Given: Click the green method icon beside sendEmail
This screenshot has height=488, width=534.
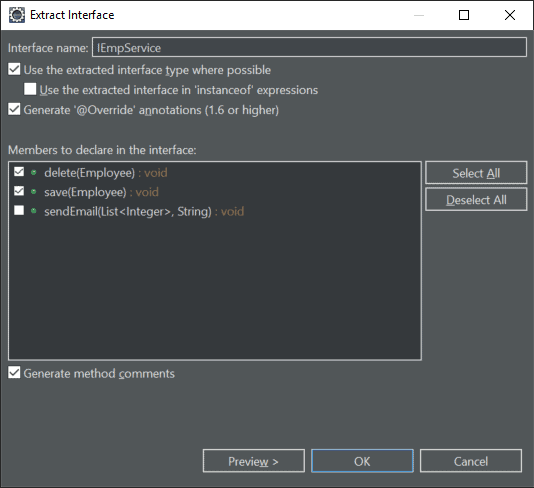Looking at the screenshot, I should click(33, 211).
